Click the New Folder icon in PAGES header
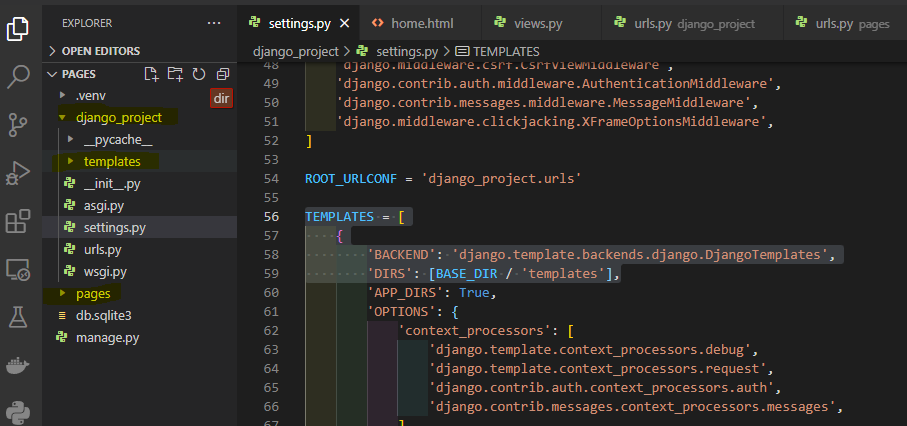Screen dimensions: 907x426 [x=175, y=74]
